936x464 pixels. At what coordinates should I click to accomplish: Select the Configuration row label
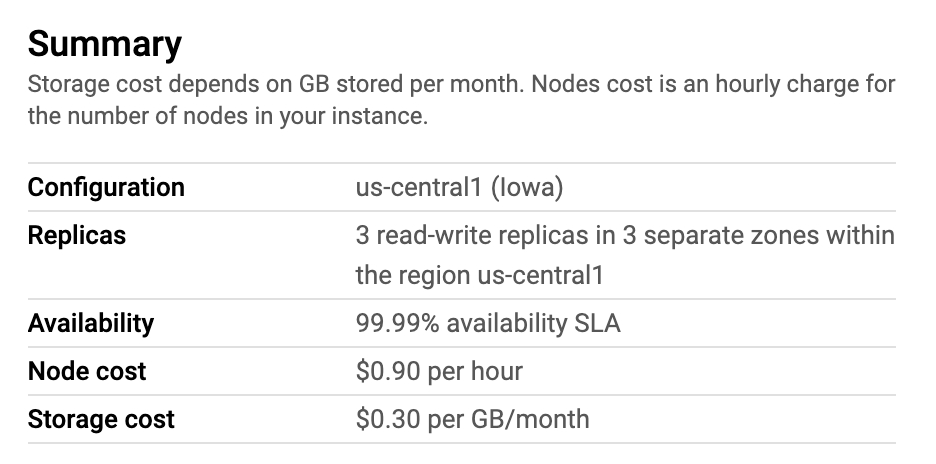106,187
